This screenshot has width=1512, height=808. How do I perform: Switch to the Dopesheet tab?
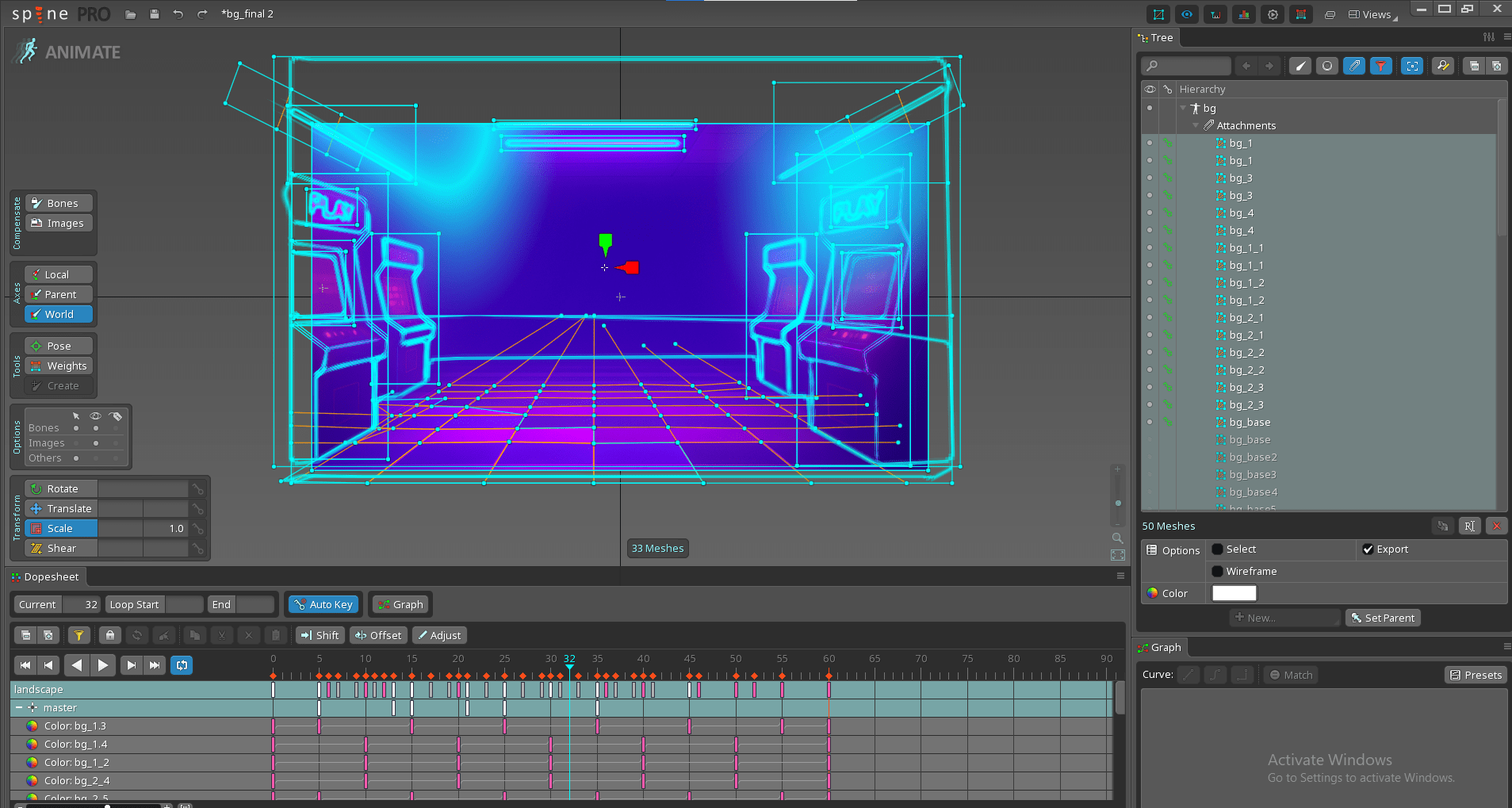click(44, 576)
